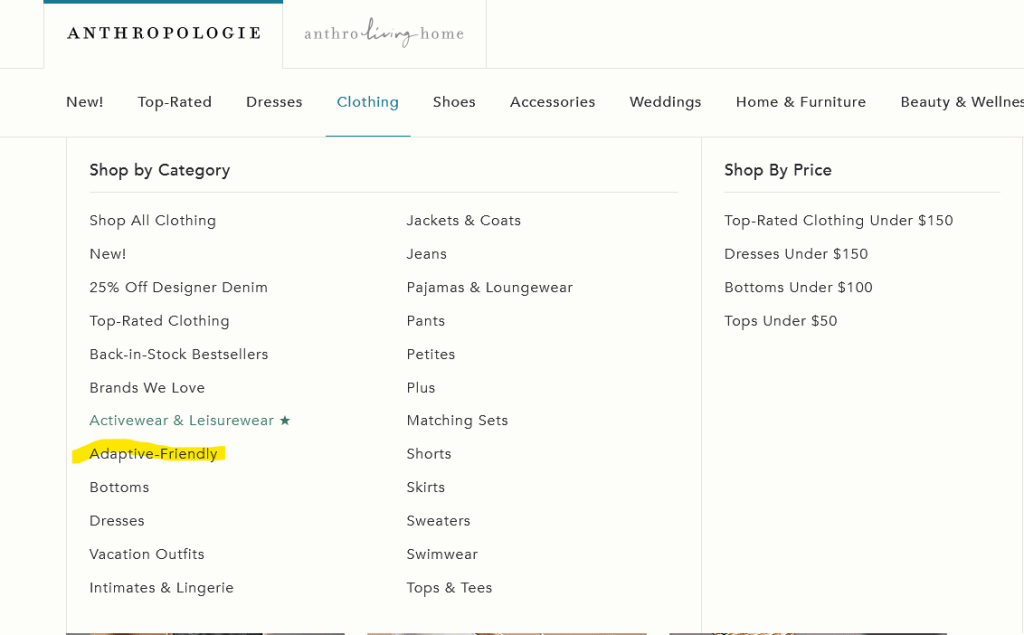Open Tops & Tees category
The height and width of the screenshot is (635, 1024).
[x=449, y=588]
